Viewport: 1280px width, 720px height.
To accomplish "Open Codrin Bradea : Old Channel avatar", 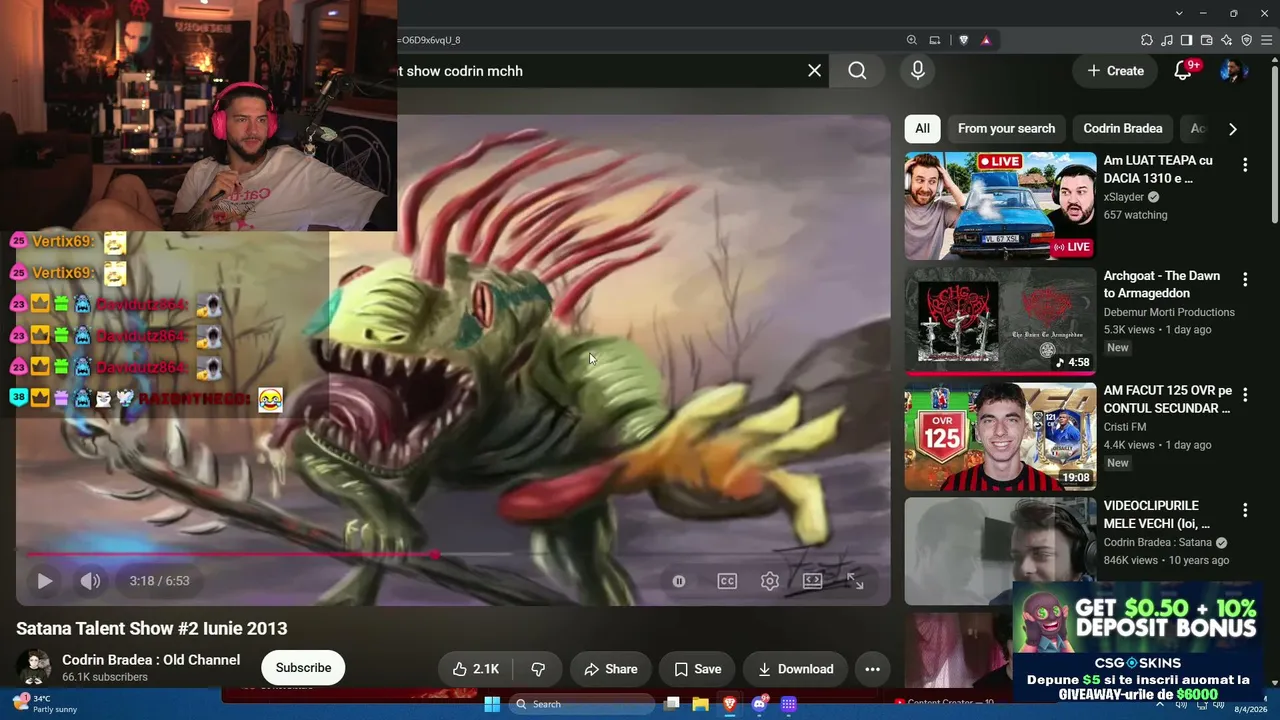I will tap(34, 668).
